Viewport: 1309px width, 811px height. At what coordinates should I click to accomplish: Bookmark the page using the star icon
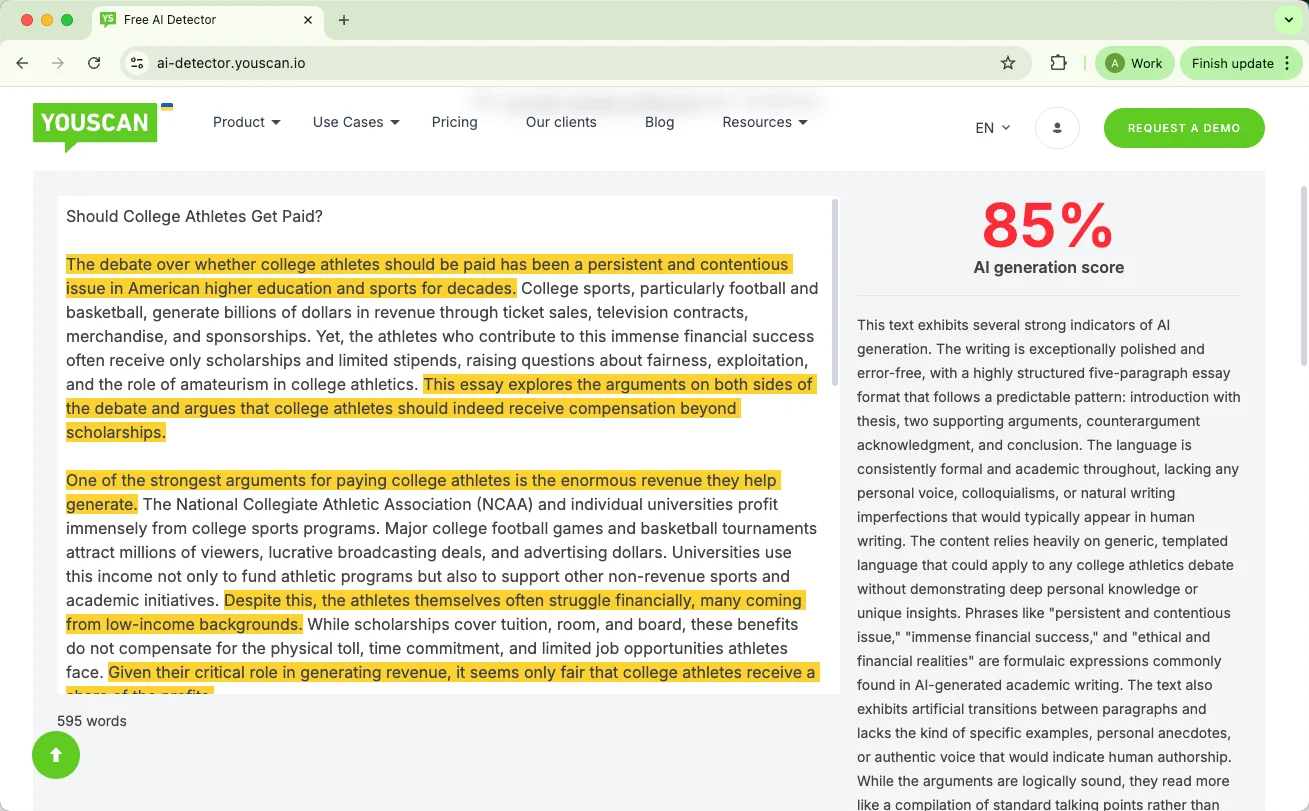click(1007, 62)
